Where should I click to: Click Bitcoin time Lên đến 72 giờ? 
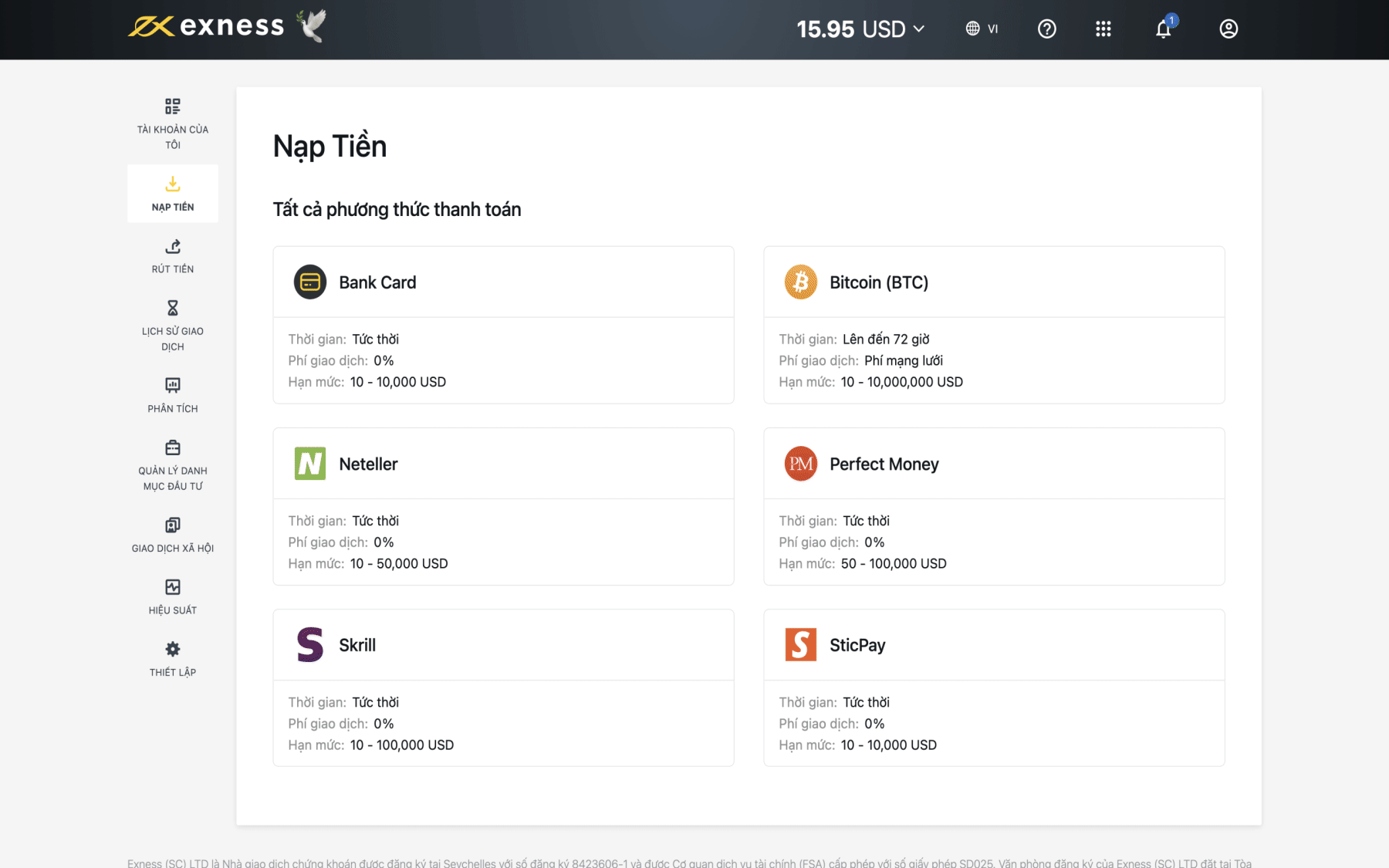(886, 339)
